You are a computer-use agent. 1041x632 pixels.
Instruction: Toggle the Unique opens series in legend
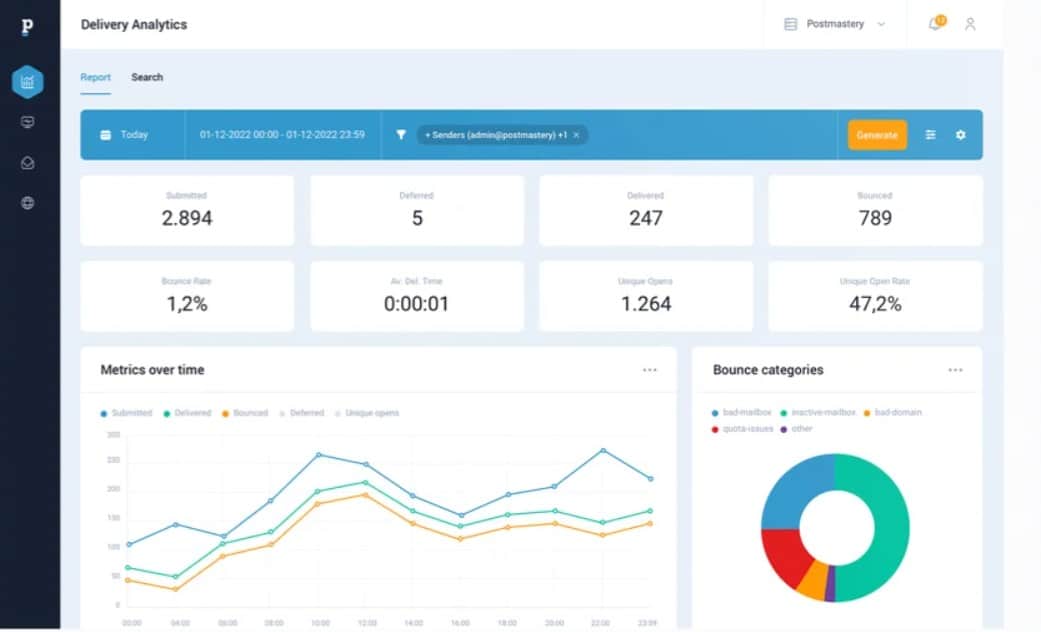click(367, 413)
